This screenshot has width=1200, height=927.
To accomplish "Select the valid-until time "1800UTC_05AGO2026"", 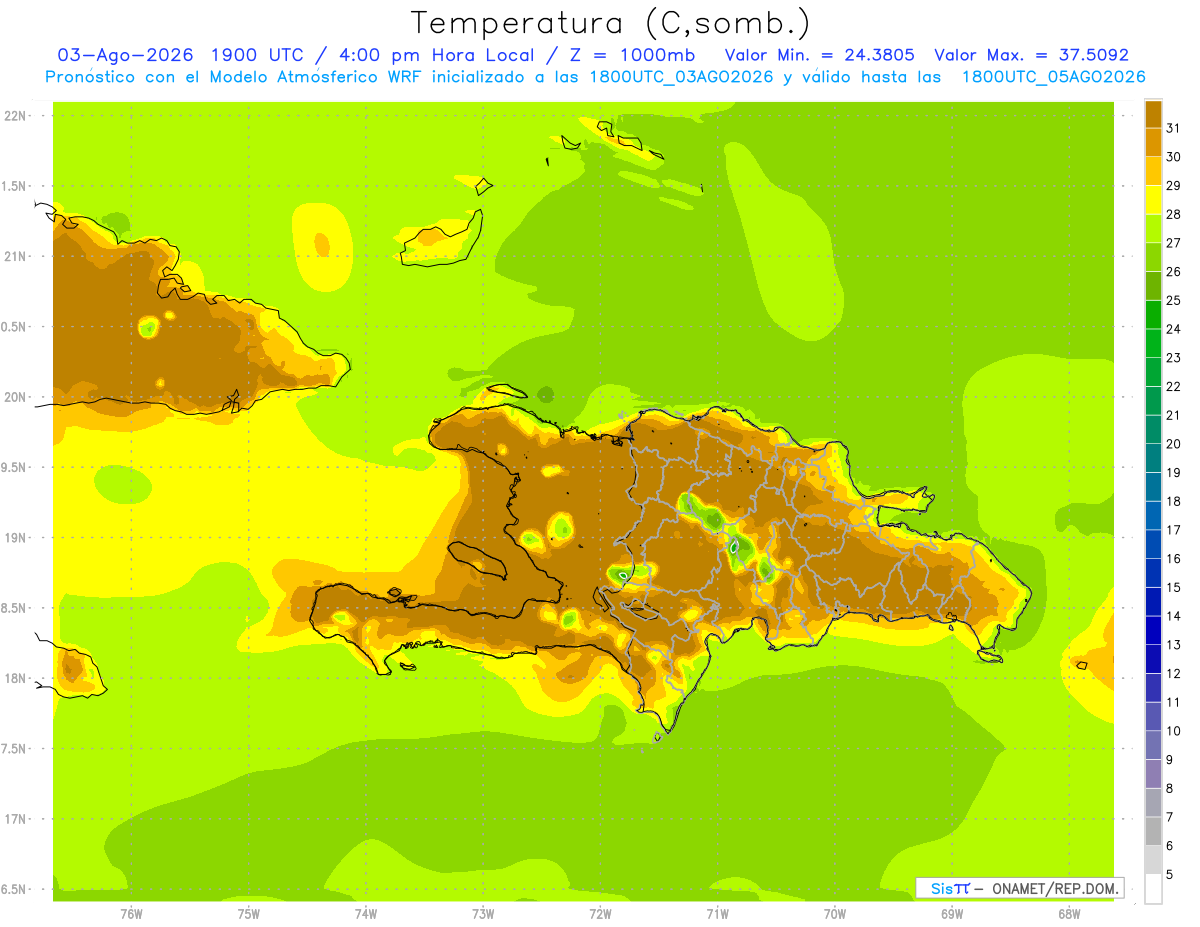I will click(1053, 77).
